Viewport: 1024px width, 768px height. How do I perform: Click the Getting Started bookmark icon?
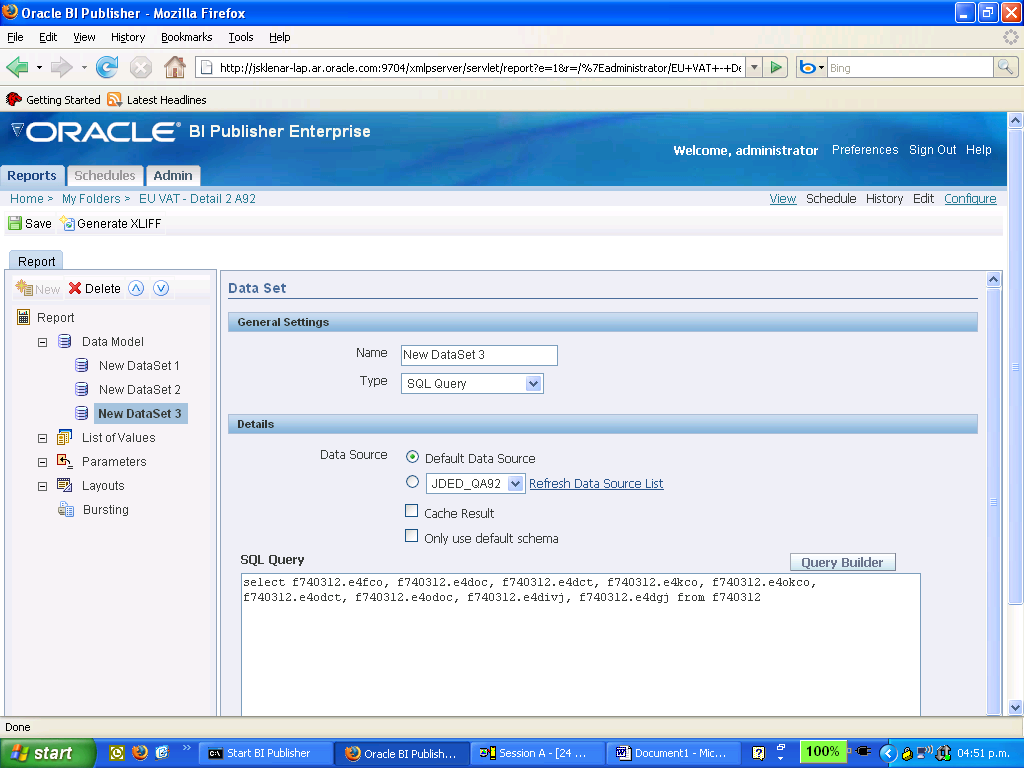click(x=14, y=99)
